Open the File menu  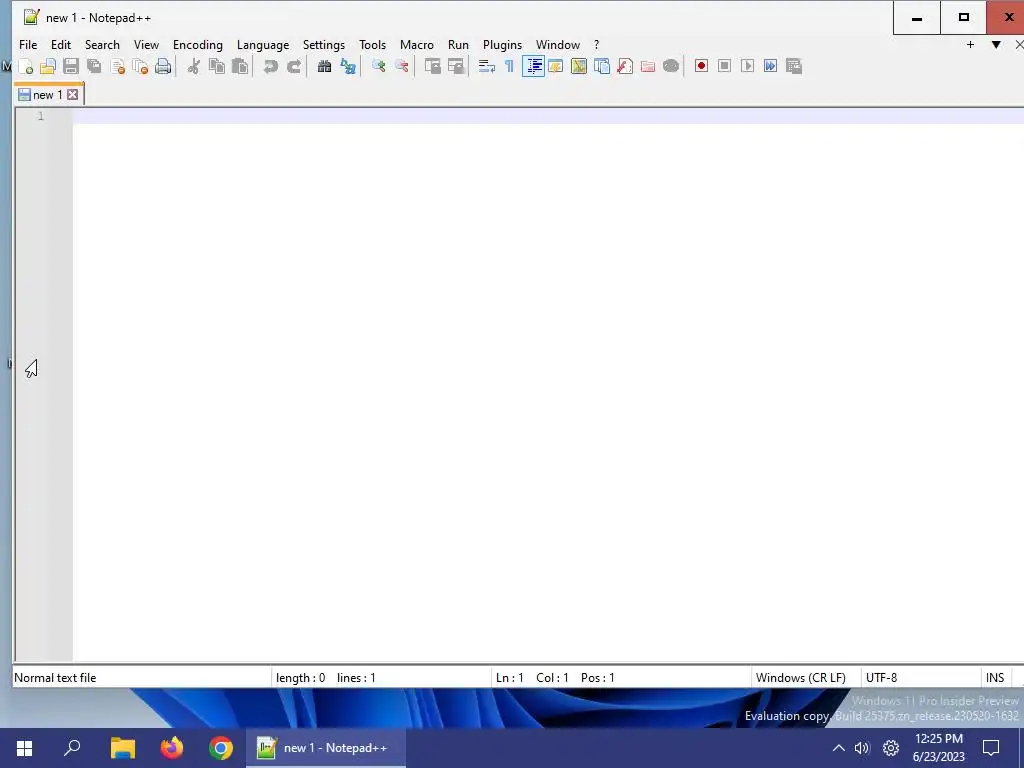click(x=28, y=44)
